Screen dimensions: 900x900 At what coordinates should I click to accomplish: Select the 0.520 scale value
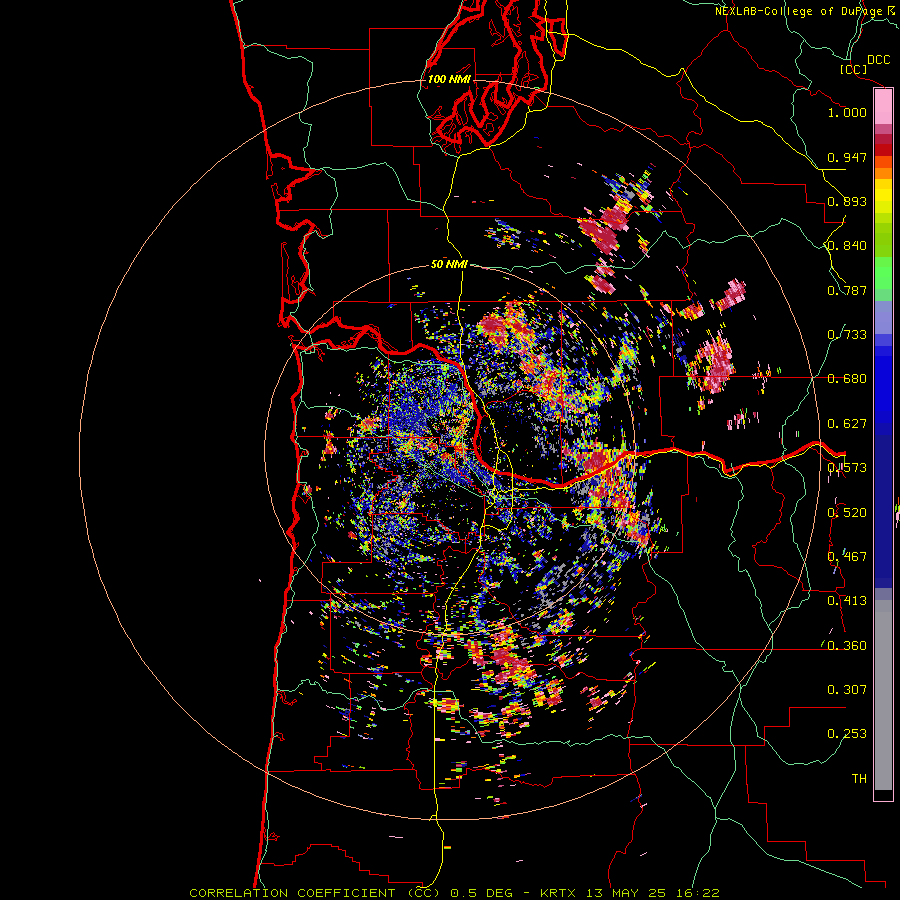click(x=847, y=513)
